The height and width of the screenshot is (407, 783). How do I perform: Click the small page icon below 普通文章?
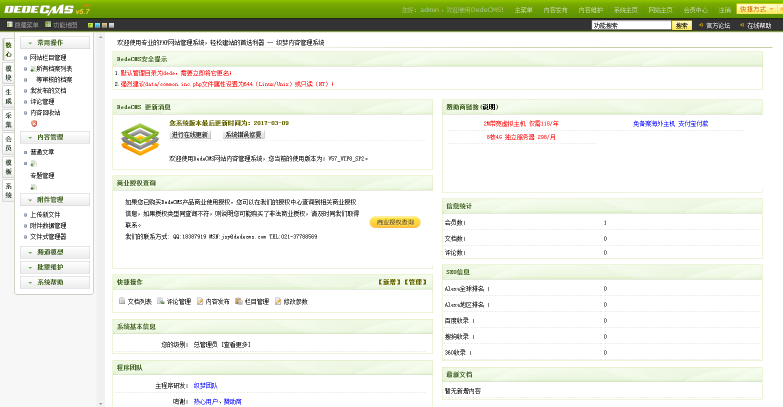point(33,163)
